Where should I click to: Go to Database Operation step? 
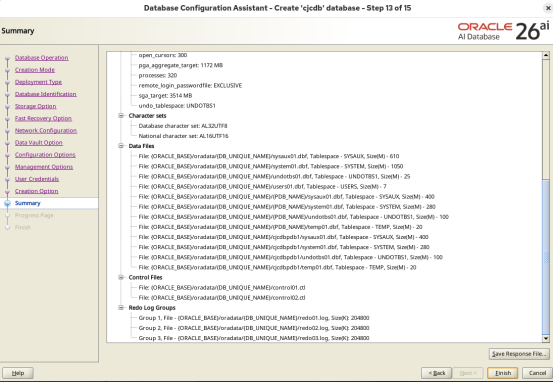click(x=42, y=58)
